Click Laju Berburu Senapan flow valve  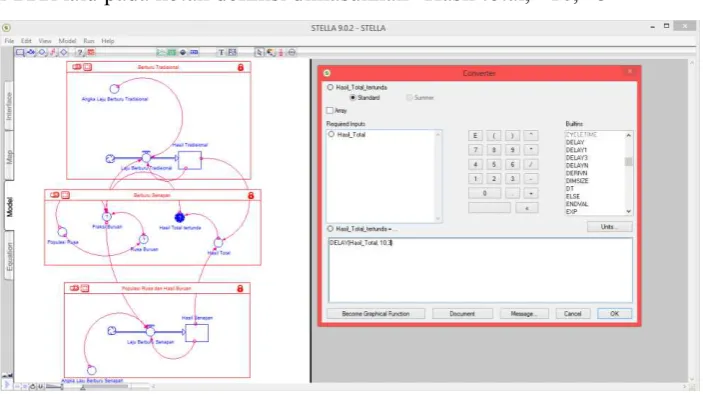tap(150, 331)
